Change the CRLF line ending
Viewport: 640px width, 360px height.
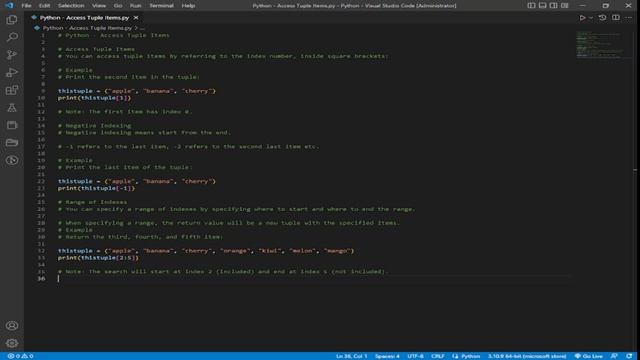[x=438, y=356]
